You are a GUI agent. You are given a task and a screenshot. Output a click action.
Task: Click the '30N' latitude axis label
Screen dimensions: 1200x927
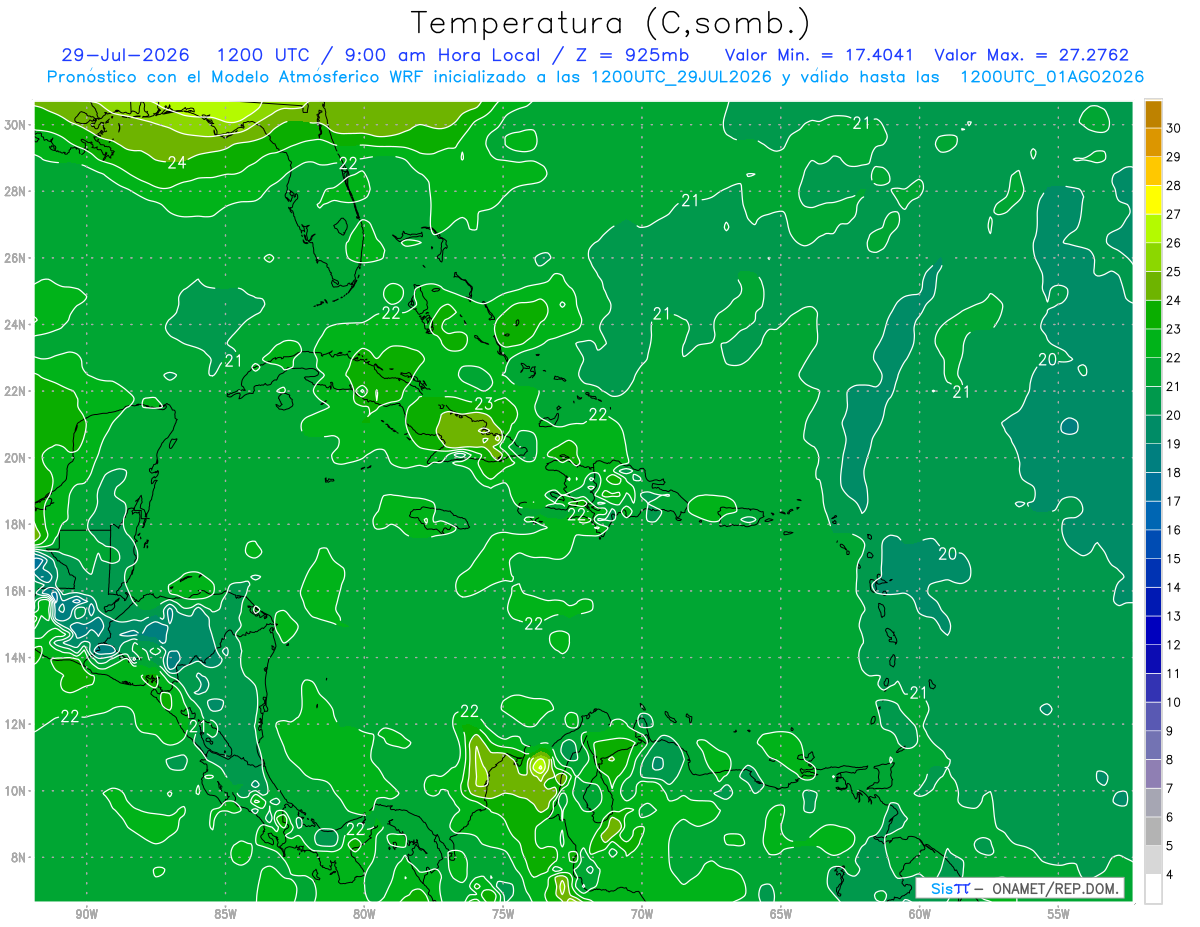pos(17,125)
